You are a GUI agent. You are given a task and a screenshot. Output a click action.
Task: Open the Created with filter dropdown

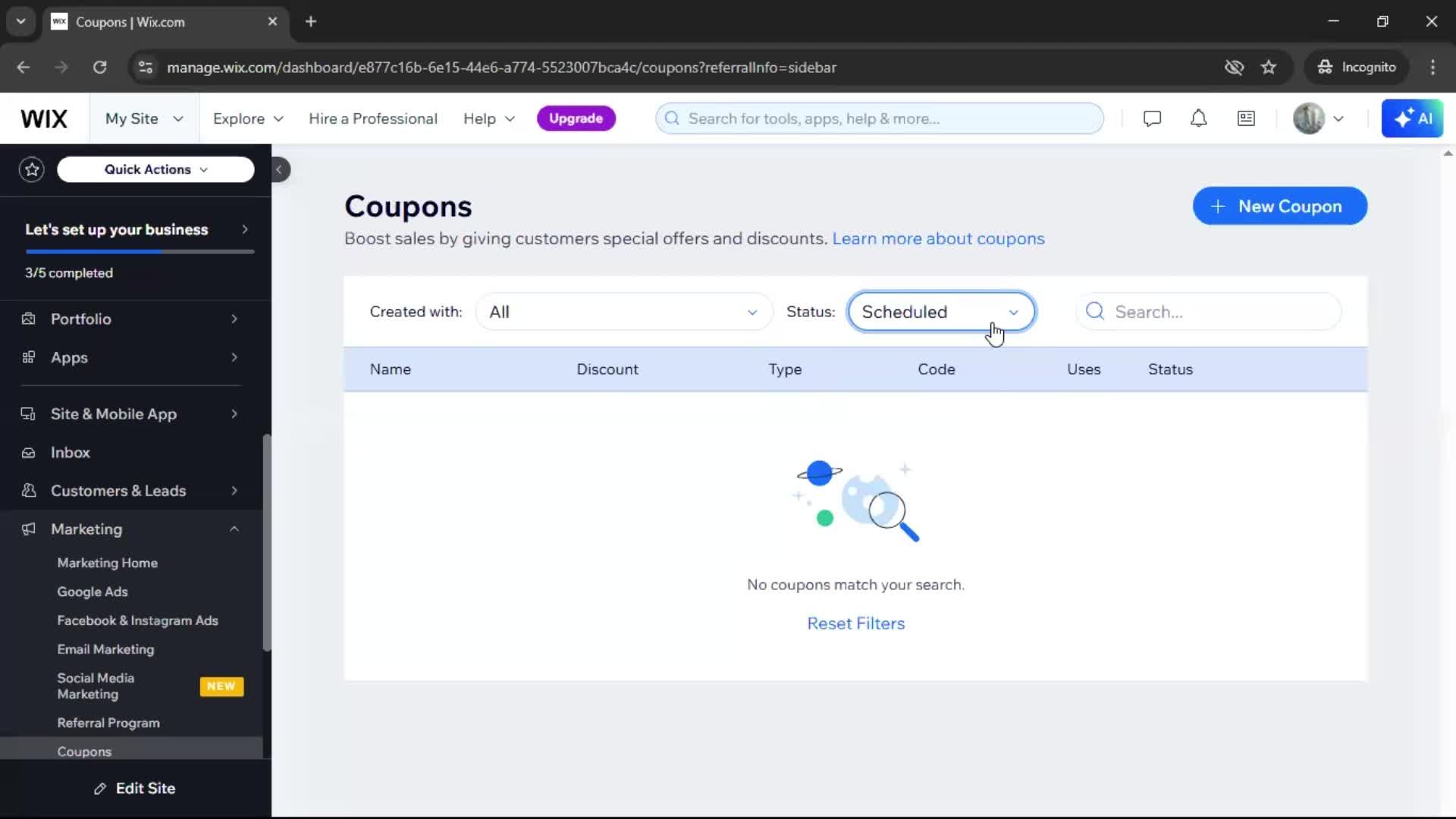[623, 312]
